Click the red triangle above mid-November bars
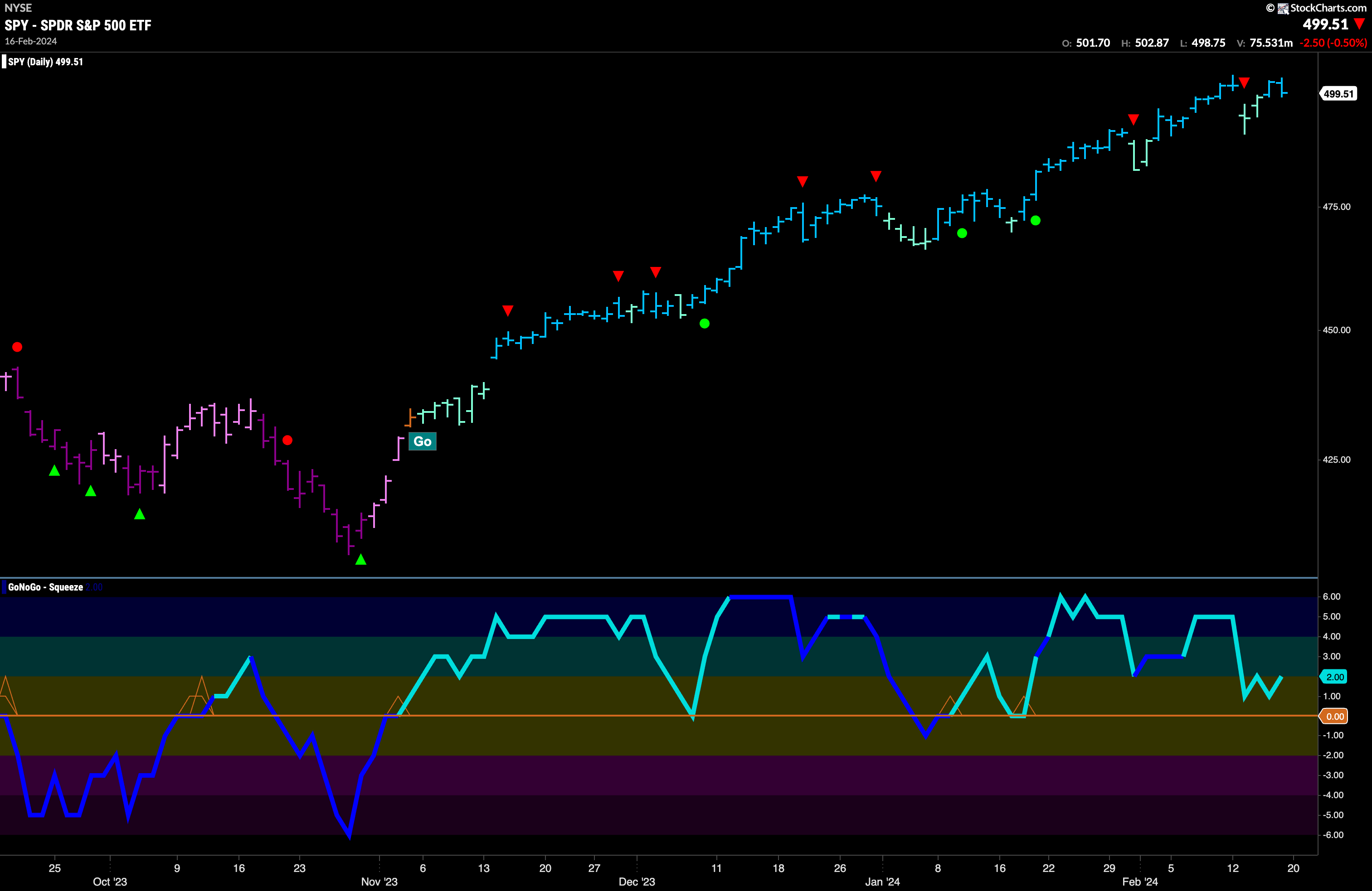The height and width of the screenshot is (891, 1372). pos(508,310)
